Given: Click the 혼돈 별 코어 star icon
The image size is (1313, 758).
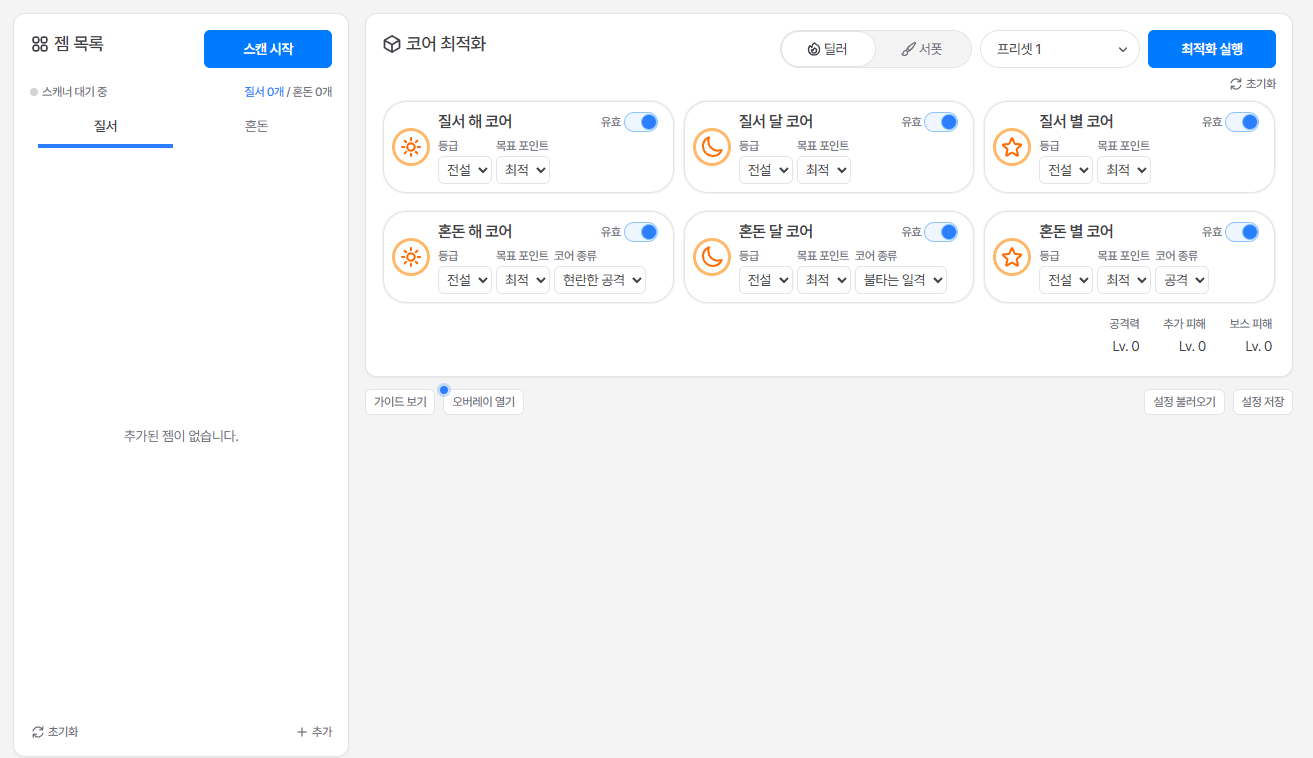Looking at the screenshot, I should pos(1011,257).
